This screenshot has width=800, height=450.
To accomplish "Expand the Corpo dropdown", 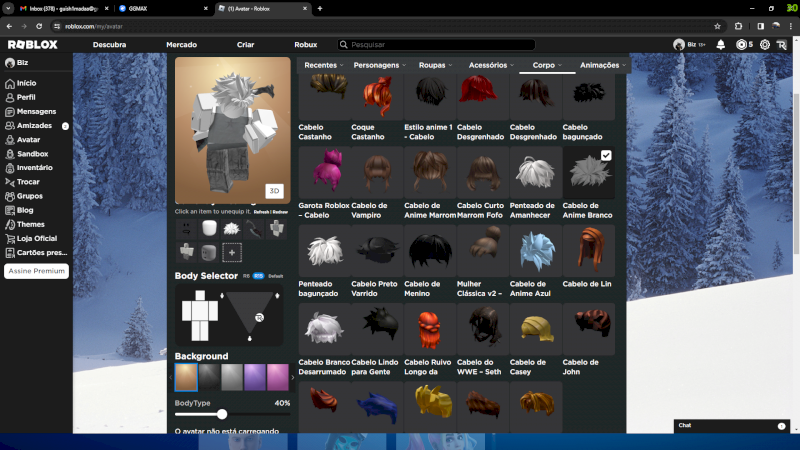I will (547, 65).
